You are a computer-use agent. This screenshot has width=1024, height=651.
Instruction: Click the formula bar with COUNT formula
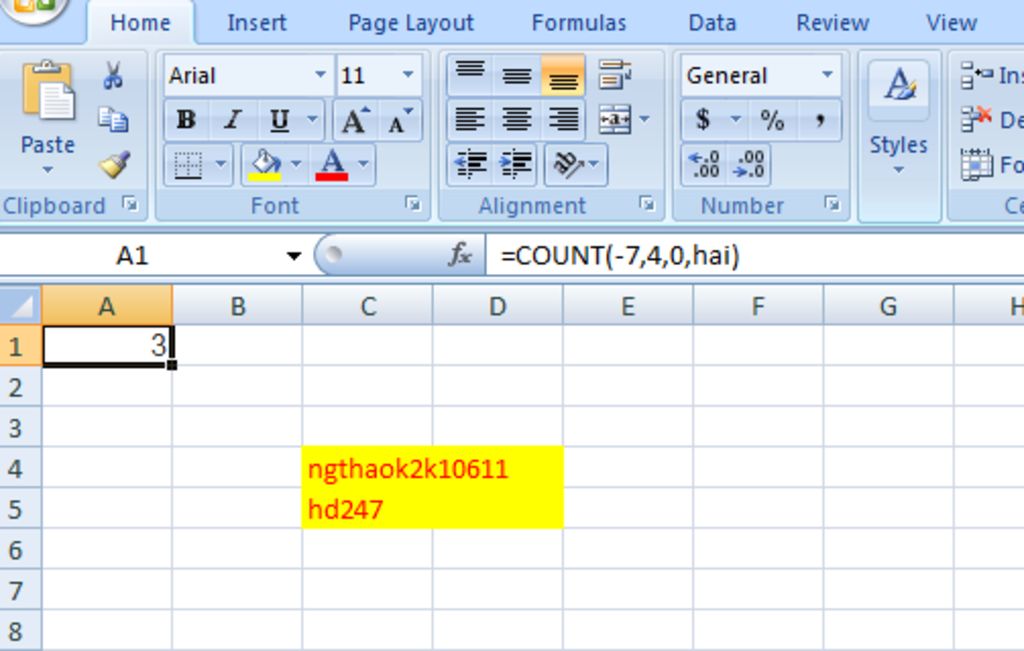(754, 255)
